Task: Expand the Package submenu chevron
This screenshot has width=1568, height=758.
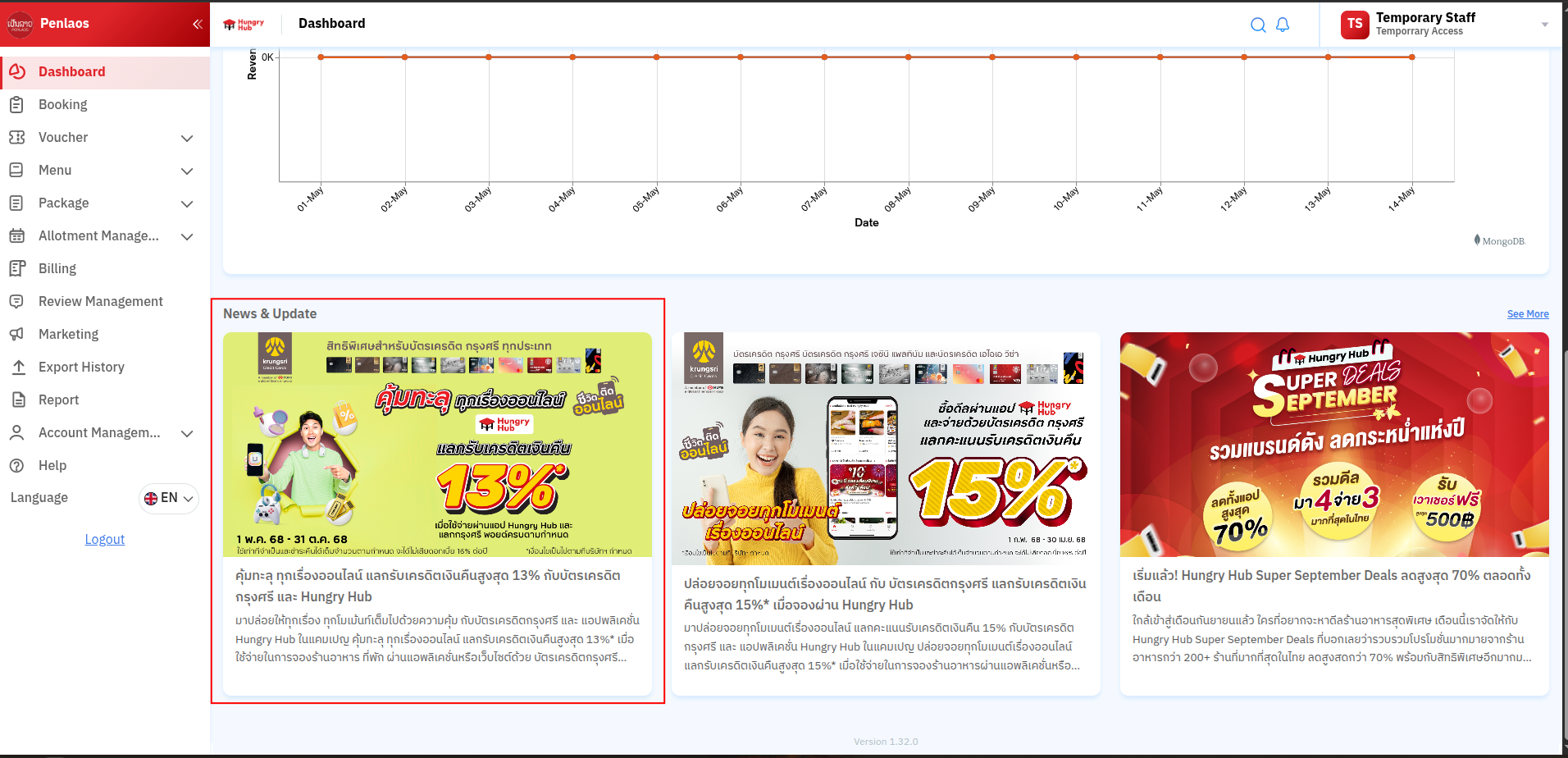Action: pos(187,203)
